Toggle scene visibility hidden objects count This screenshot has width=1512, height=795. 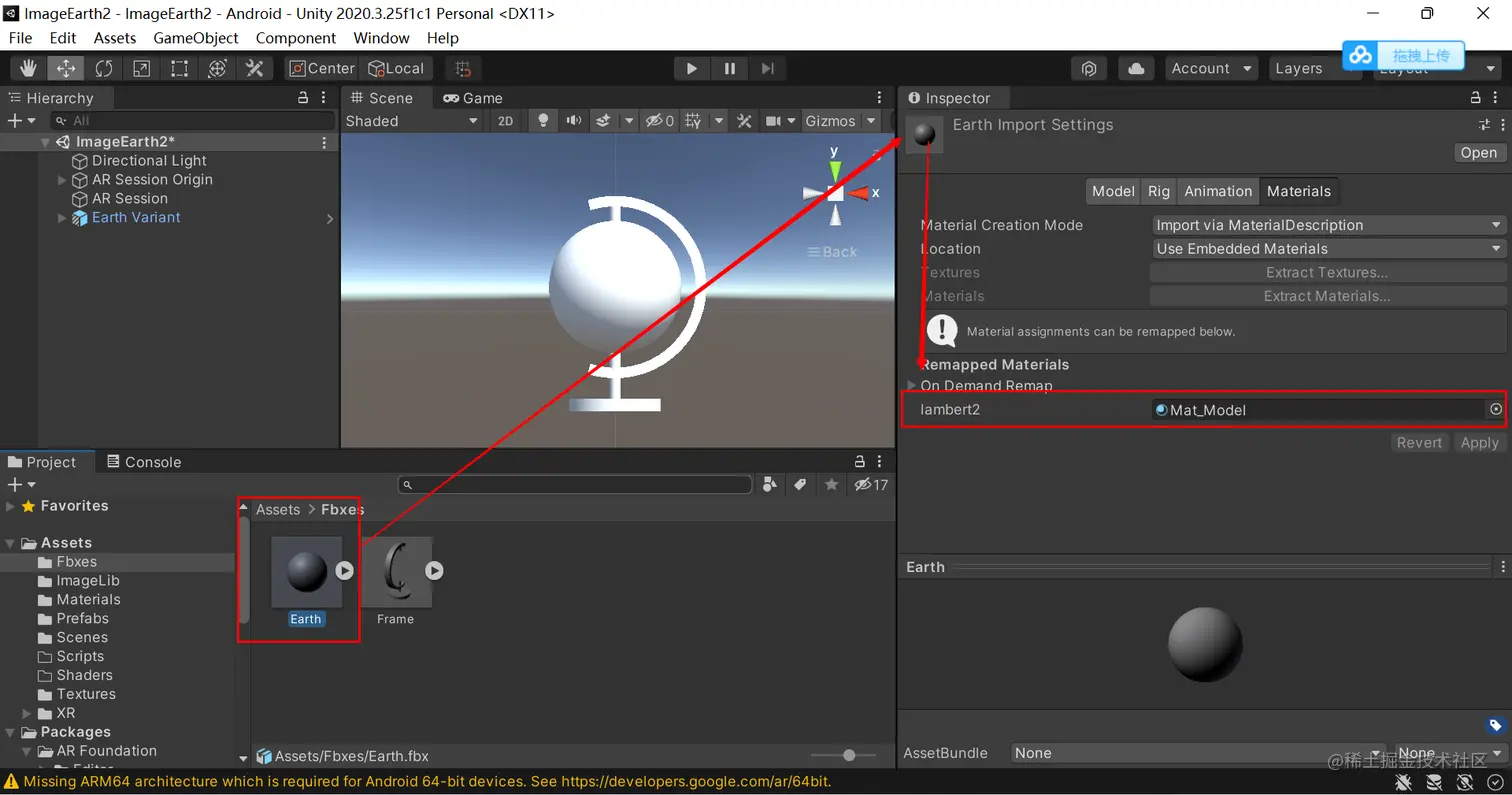coord(659,120)
